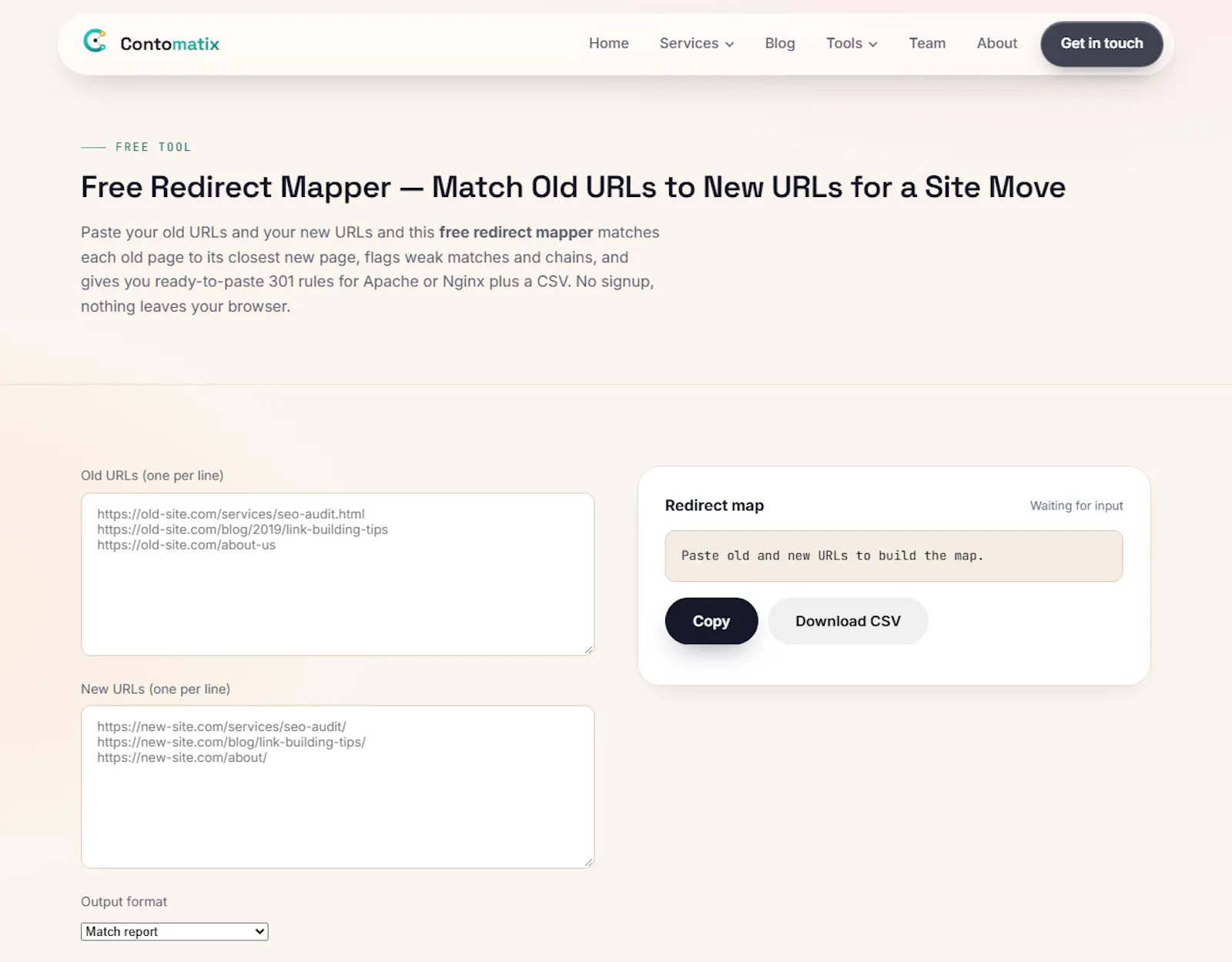Focus the New URLs text area
Image resolution: width=1232 pixels, height=962 pixels.
coord(338,787)
